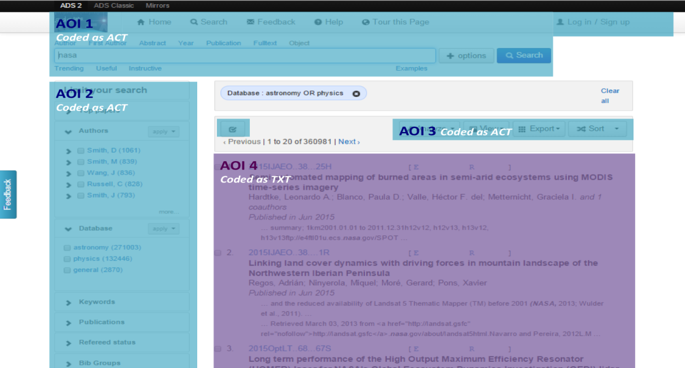Select result 2 checkbox
The height and width of the screenshot is (368, 685).
[x=218, y=253]
